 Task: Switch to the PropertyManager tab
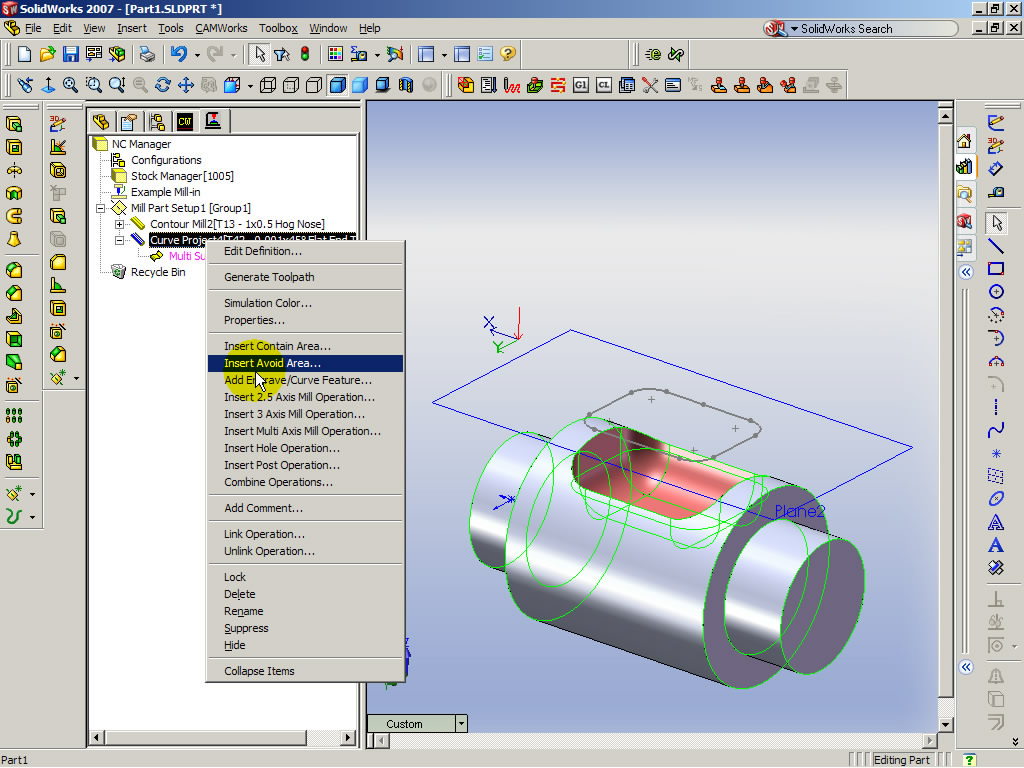pyautogui.click(x=129, y=121)
